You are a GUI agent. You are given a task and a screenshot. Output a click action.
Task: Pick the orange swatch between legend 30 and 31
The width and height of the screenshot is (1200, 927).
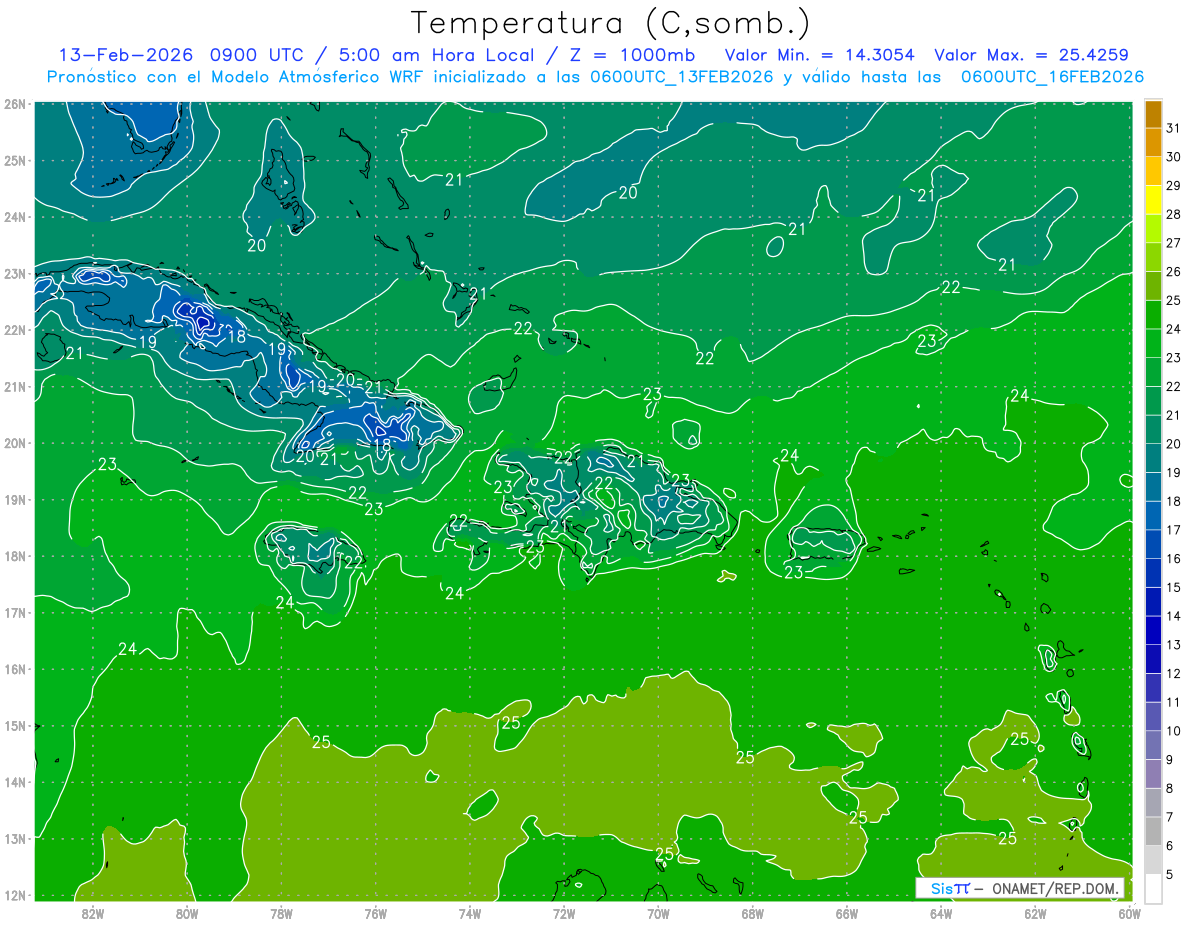click(1154, 141)
